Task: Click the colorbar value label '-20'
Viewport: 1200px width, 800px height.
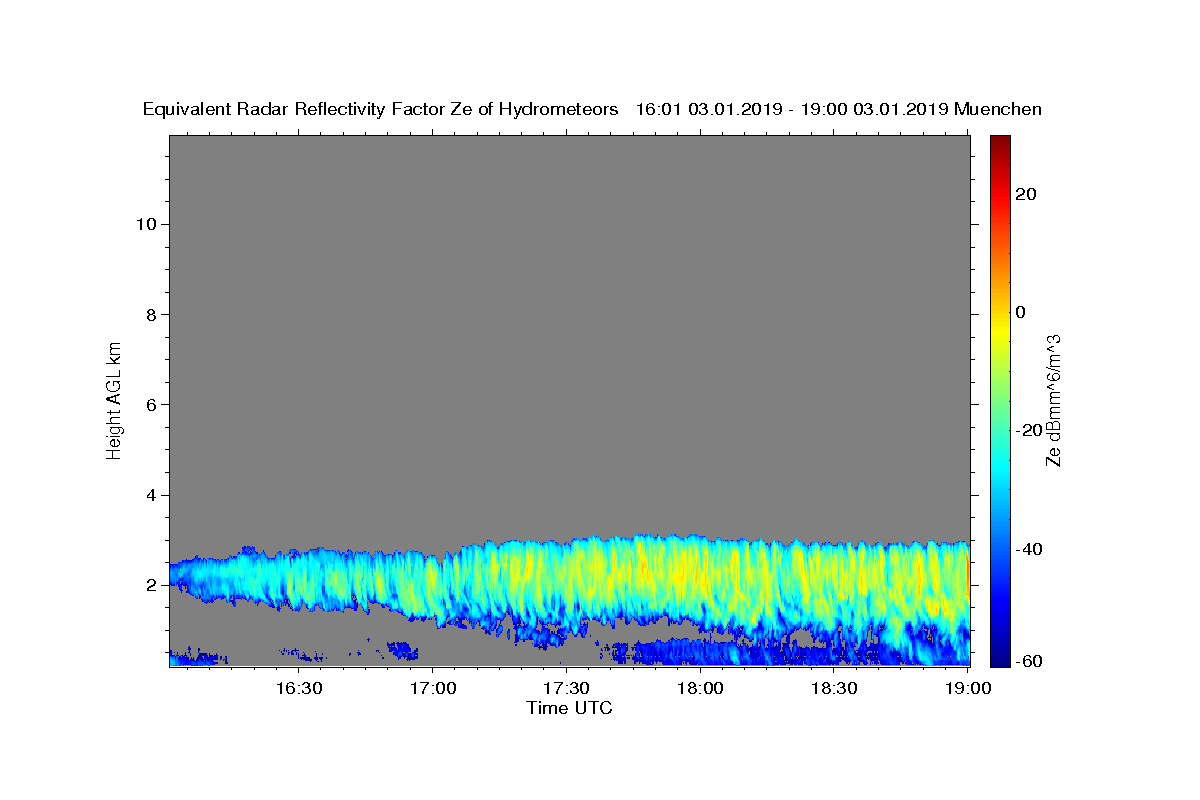Action: pyautogui.click(x=1028, y=430)
